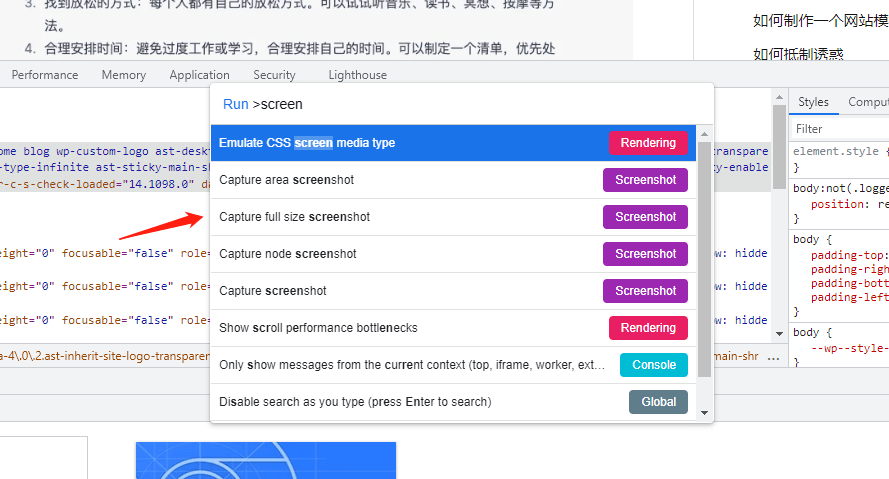Click the 如何制作一个网站模 link
The height and width of the screenshot is (479, 889).
click(820, 21)
